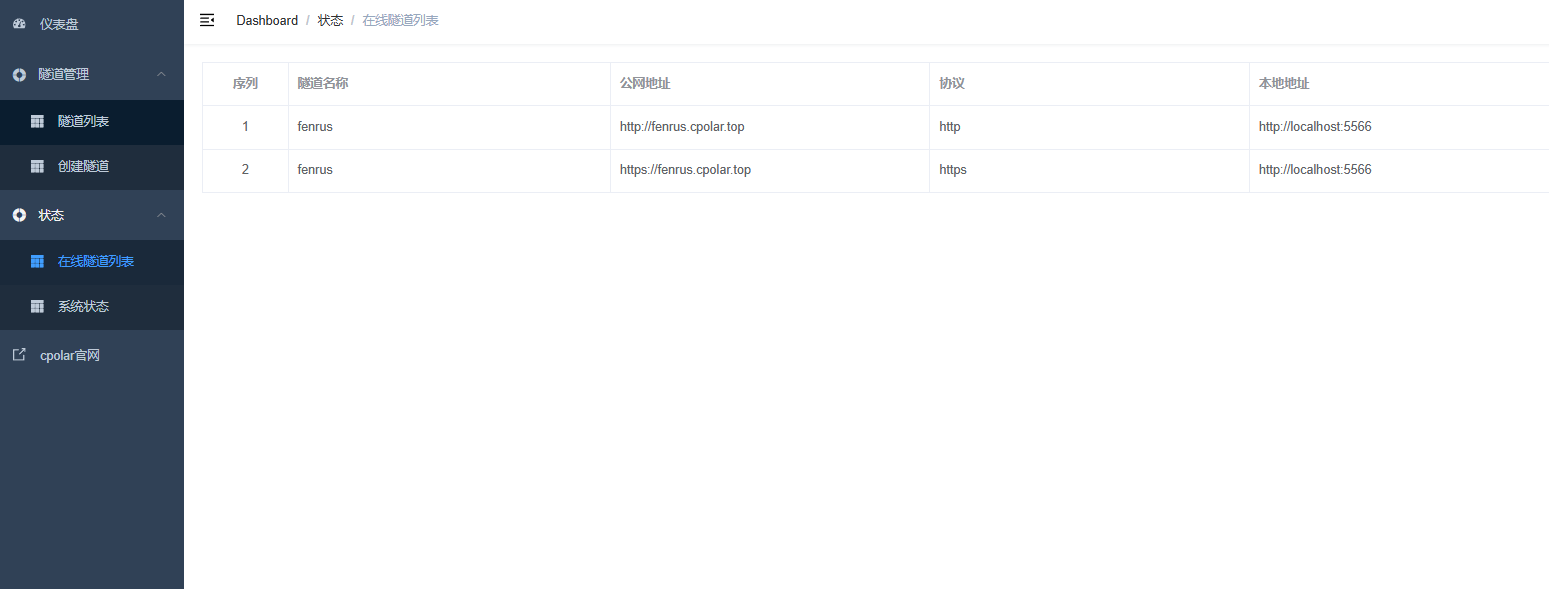1549x589 pixels.
Task: Open the 隧道列表 menu item
Action: (x=83, y=122)
